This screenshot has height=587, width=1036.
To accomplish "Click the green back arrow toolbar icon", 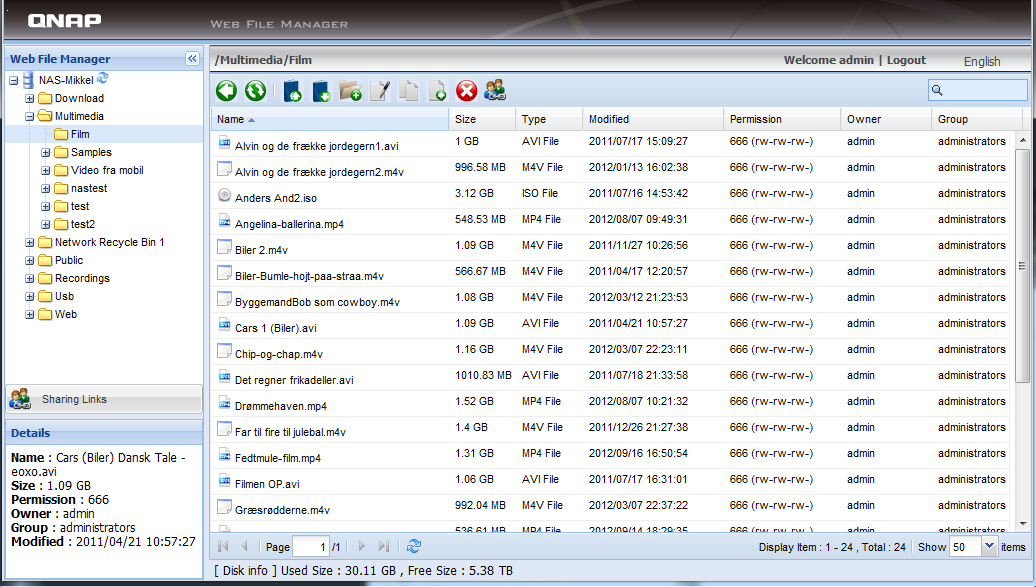I will 227,91.
